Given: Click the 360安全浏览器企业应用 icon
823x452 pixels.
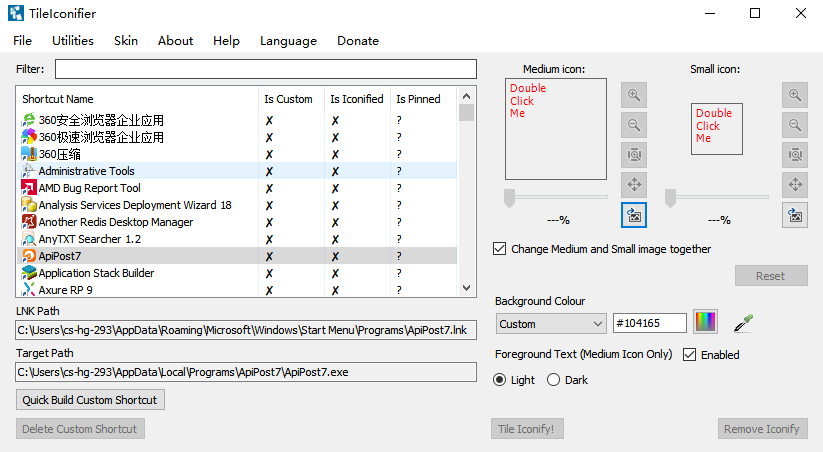Looking at the screenshot, I should pos(29,120).
